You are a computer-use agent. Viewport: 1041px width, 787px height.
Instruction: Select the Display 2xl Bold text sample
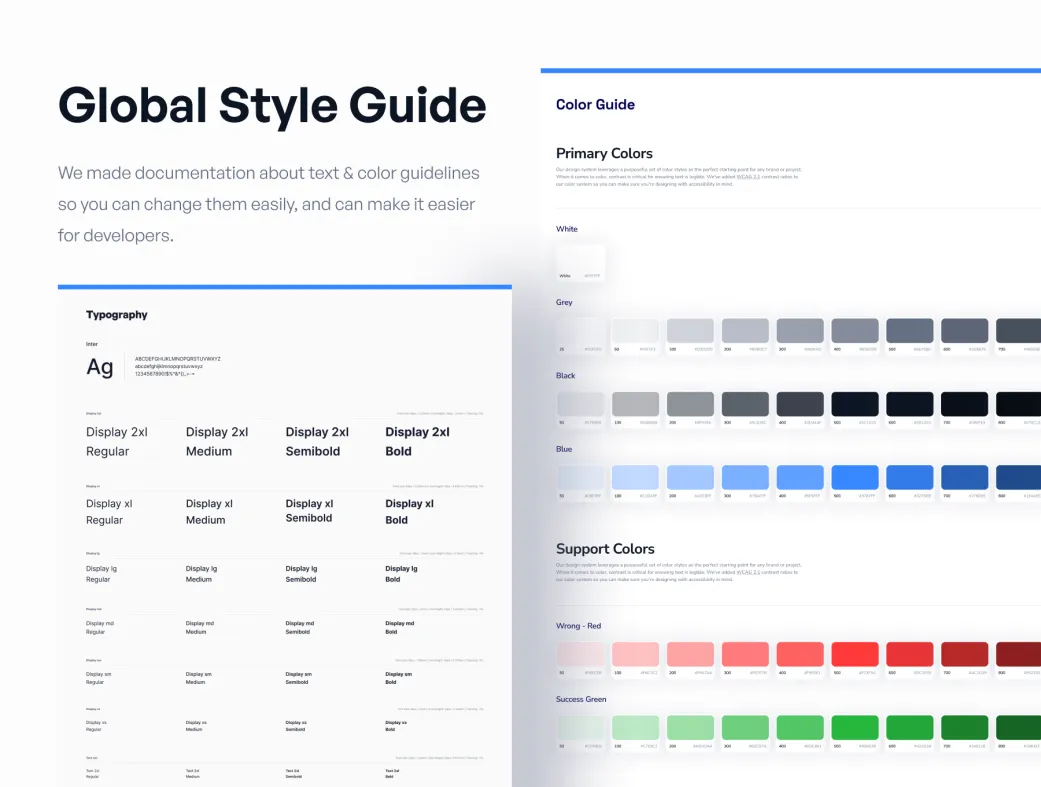point(417,441)
